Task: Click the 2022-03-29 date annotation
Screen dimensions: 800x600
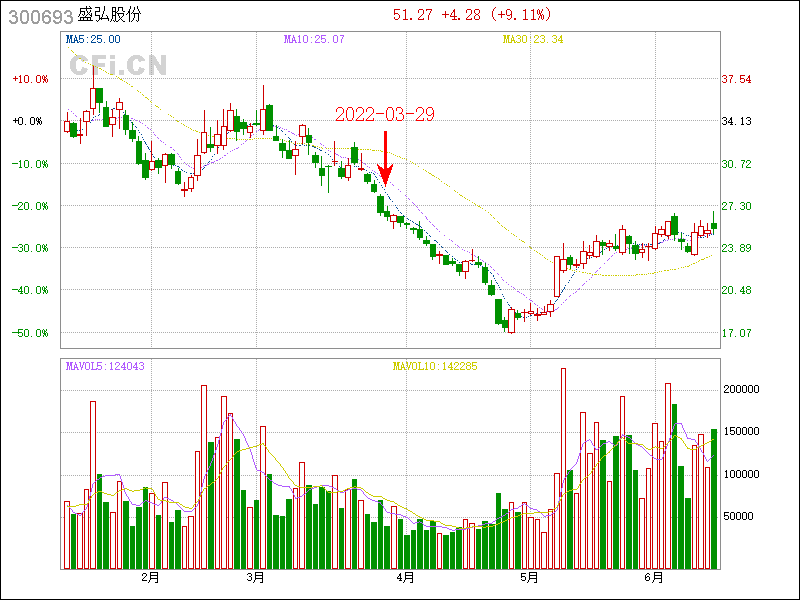Action: pyautogui.click(x=385, y=114)
